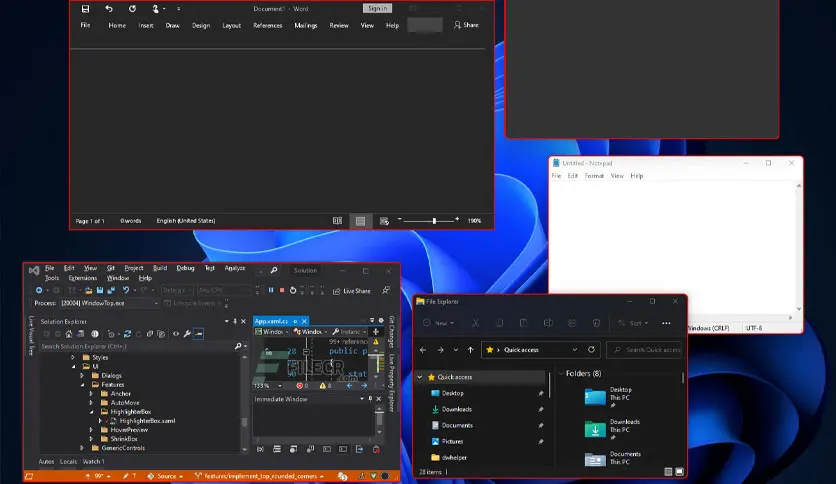This screenshot has width=836, height=484.
Task: Click the Sign in button in Word
Action: pos(377,9)
